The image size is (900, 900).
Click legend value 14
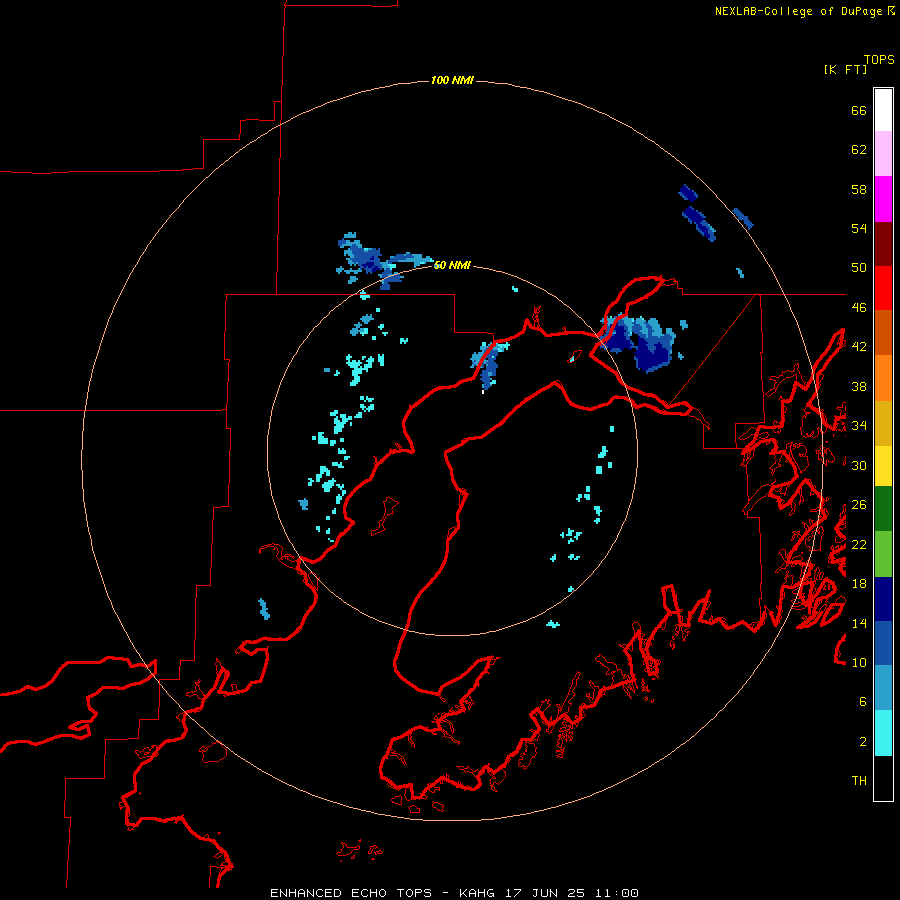click(x=859, y=623)
